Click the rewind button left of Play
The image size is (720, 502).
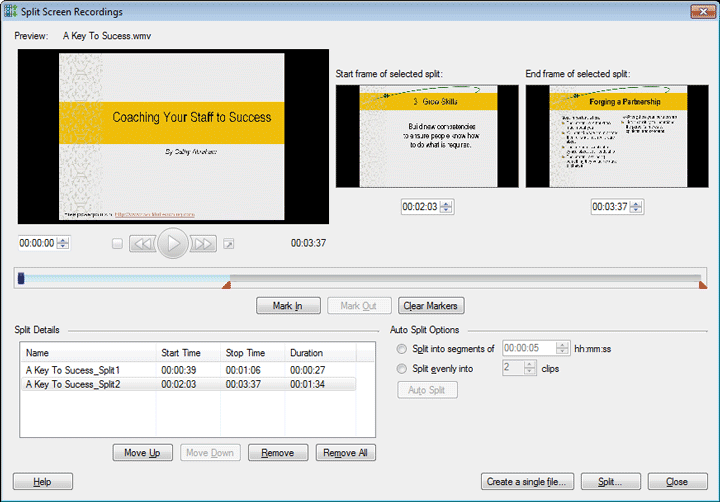(142, 243)
